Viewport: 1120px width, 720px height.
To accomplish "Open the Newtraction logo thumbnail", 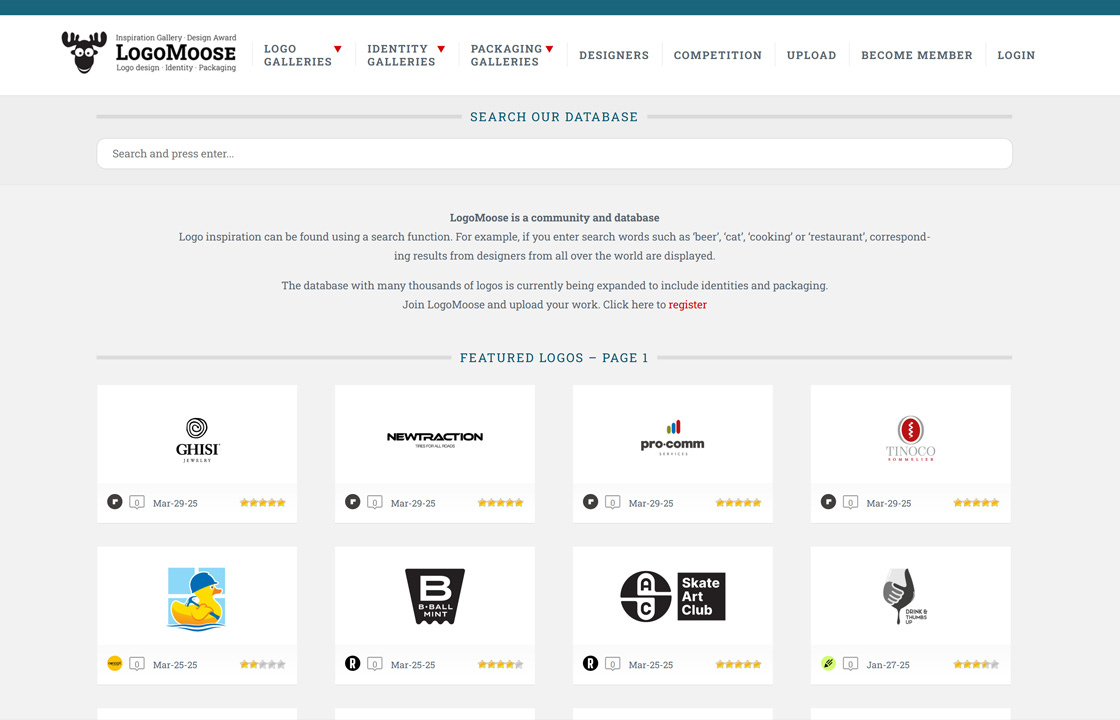I will click(x=435, y=435).
